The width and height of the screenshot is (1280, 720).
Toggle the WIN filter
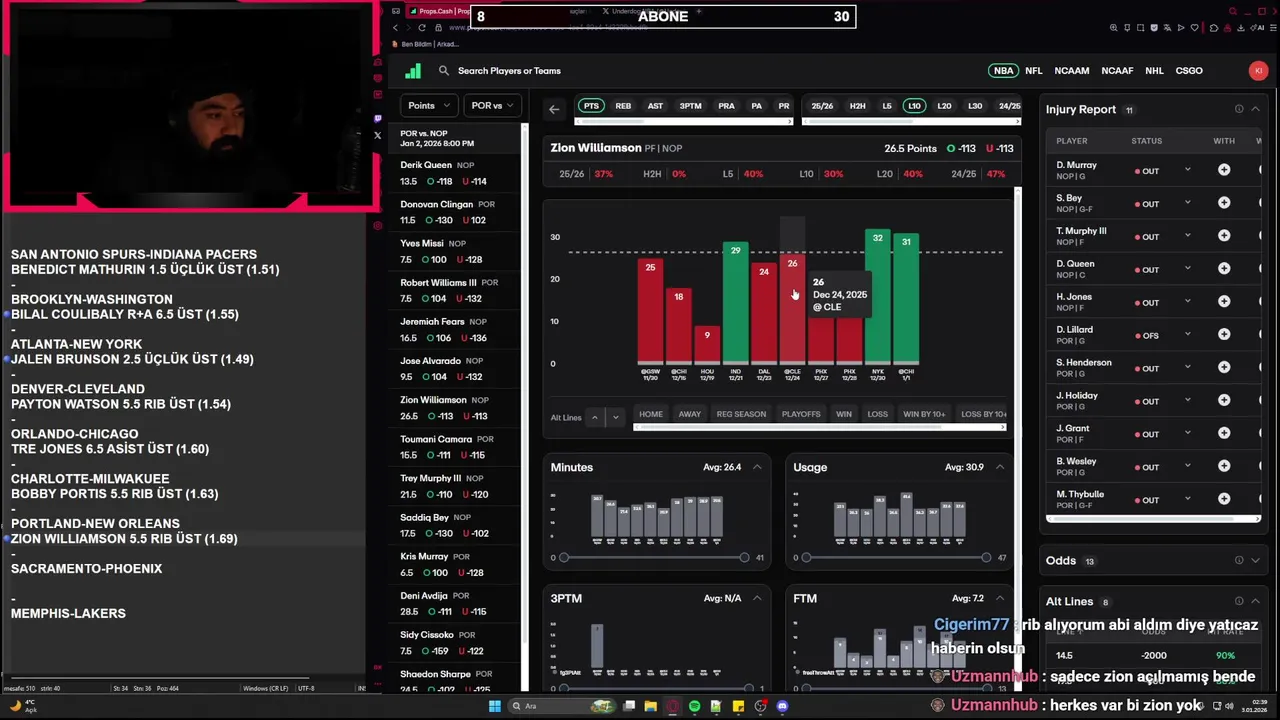pyautogui.click(x=844, y=414)
